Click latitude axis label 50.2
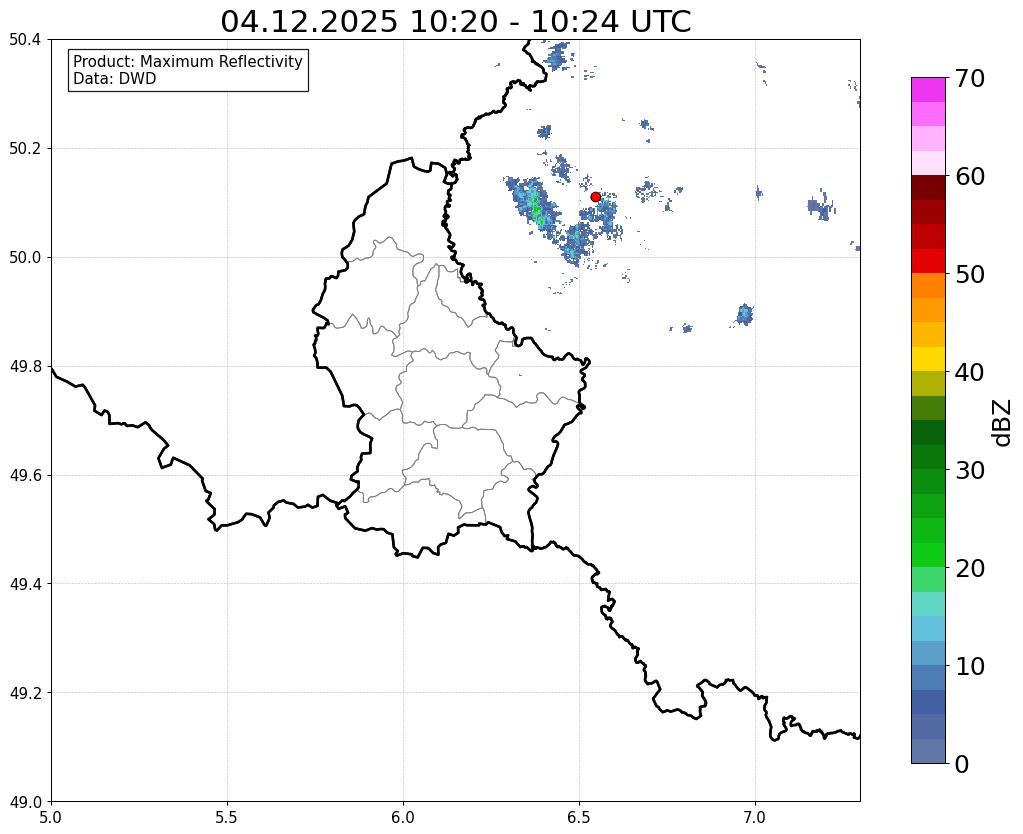The width and height of the screenshot is (1023, 834). pyautogui.click(x=25, y=149)
